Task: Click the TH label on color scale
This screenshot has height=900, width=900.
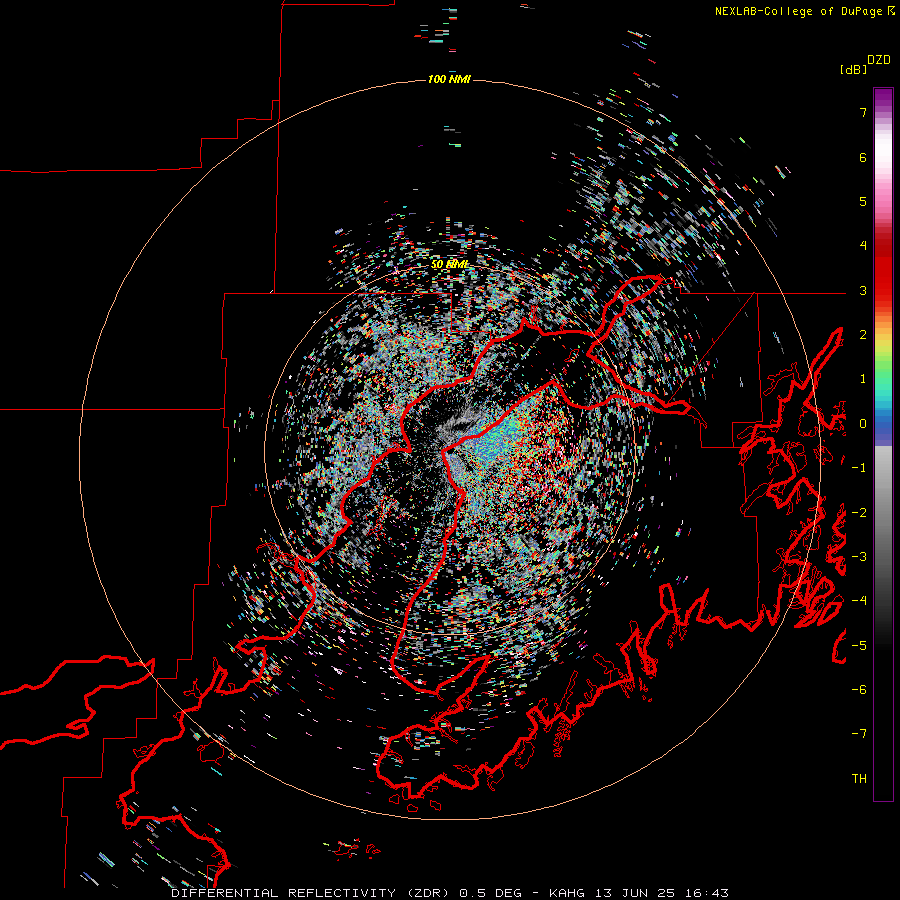Action: click(859, 779)
